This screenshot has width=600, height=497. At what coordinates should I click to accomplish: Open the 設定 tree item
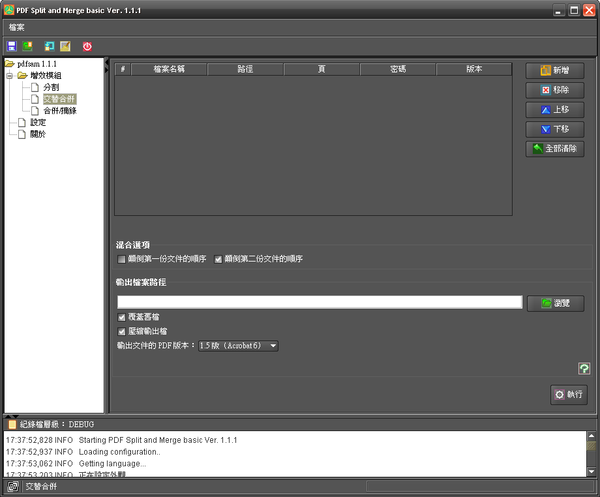tap(38, 122)
